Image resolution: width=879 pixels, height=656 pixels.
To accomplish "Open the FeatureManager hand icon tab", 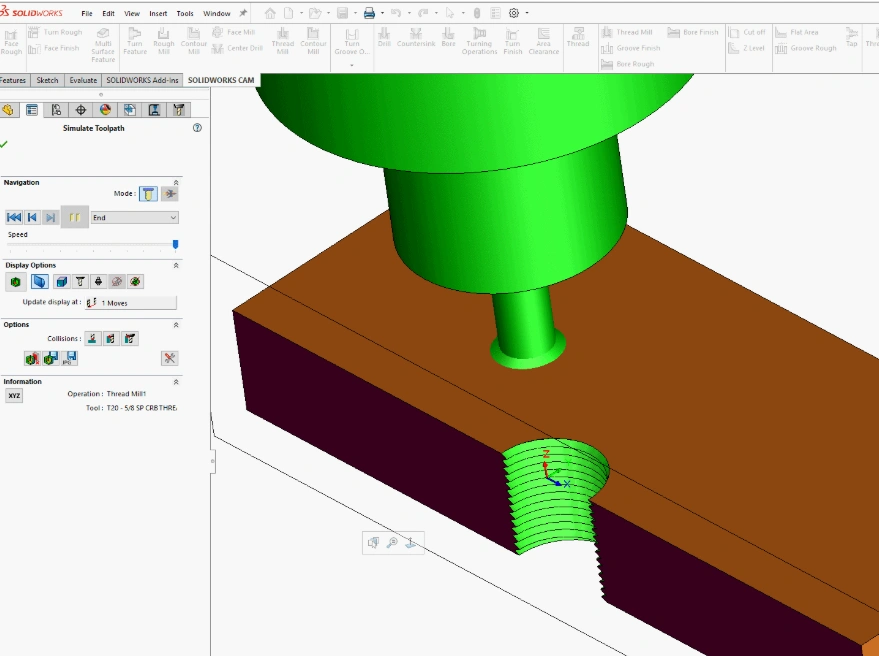I will click(x=8, y=110).
